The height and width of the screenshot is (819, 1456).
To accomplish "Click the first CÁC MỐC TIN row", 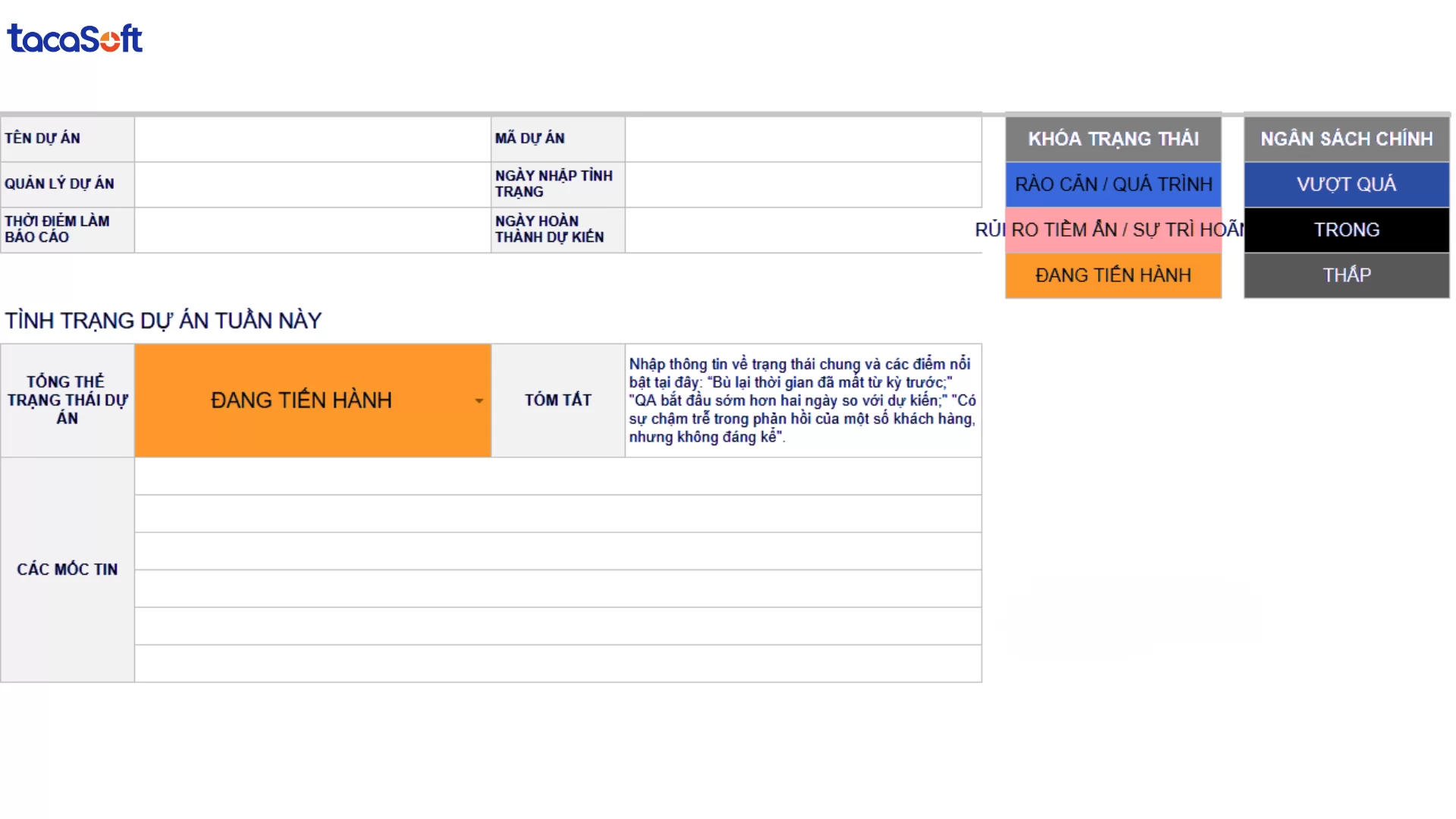I will click(x=557, y=476).
